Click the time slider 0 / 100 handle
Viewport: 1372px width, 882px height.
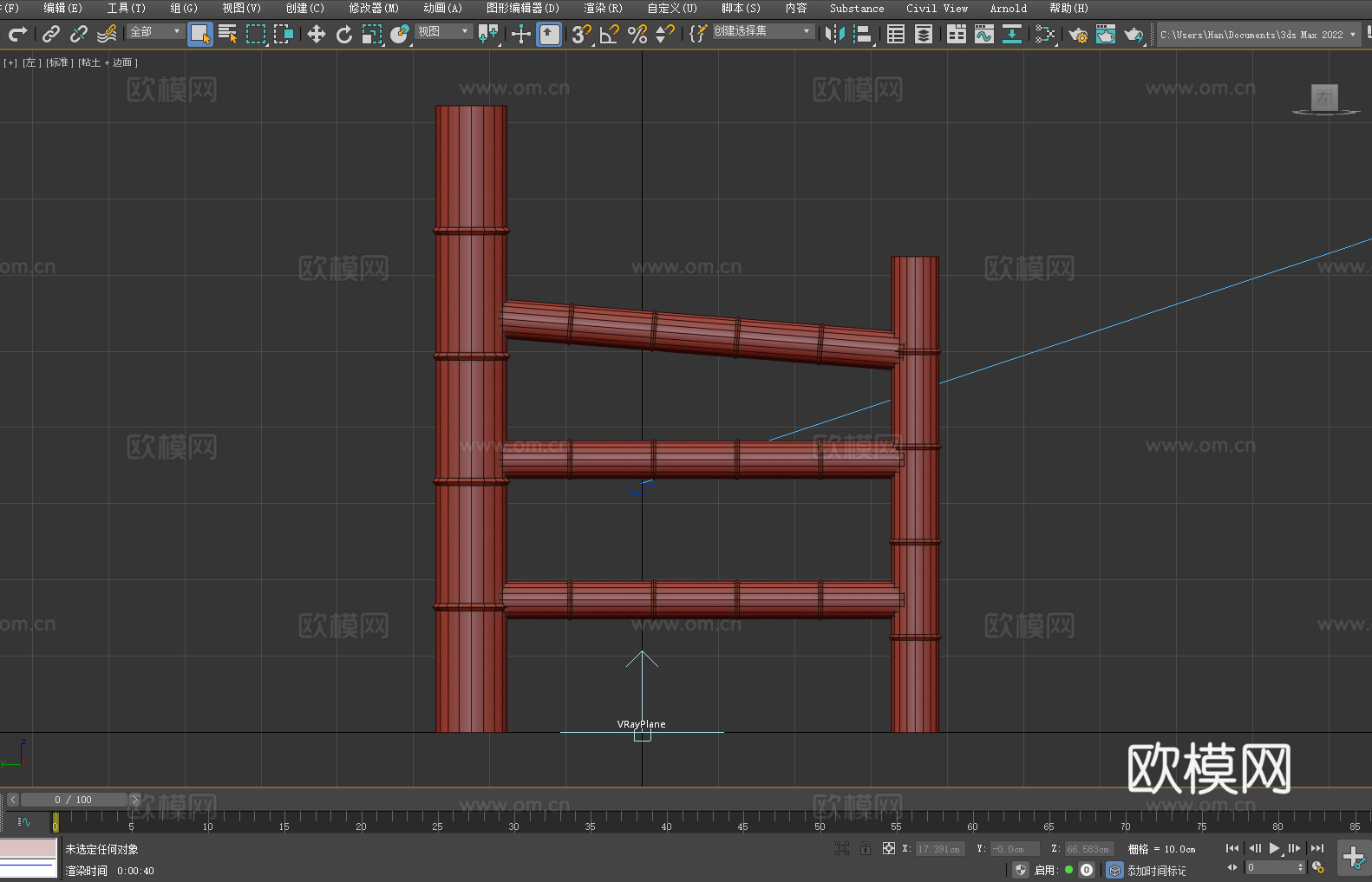tap(74, 800)
